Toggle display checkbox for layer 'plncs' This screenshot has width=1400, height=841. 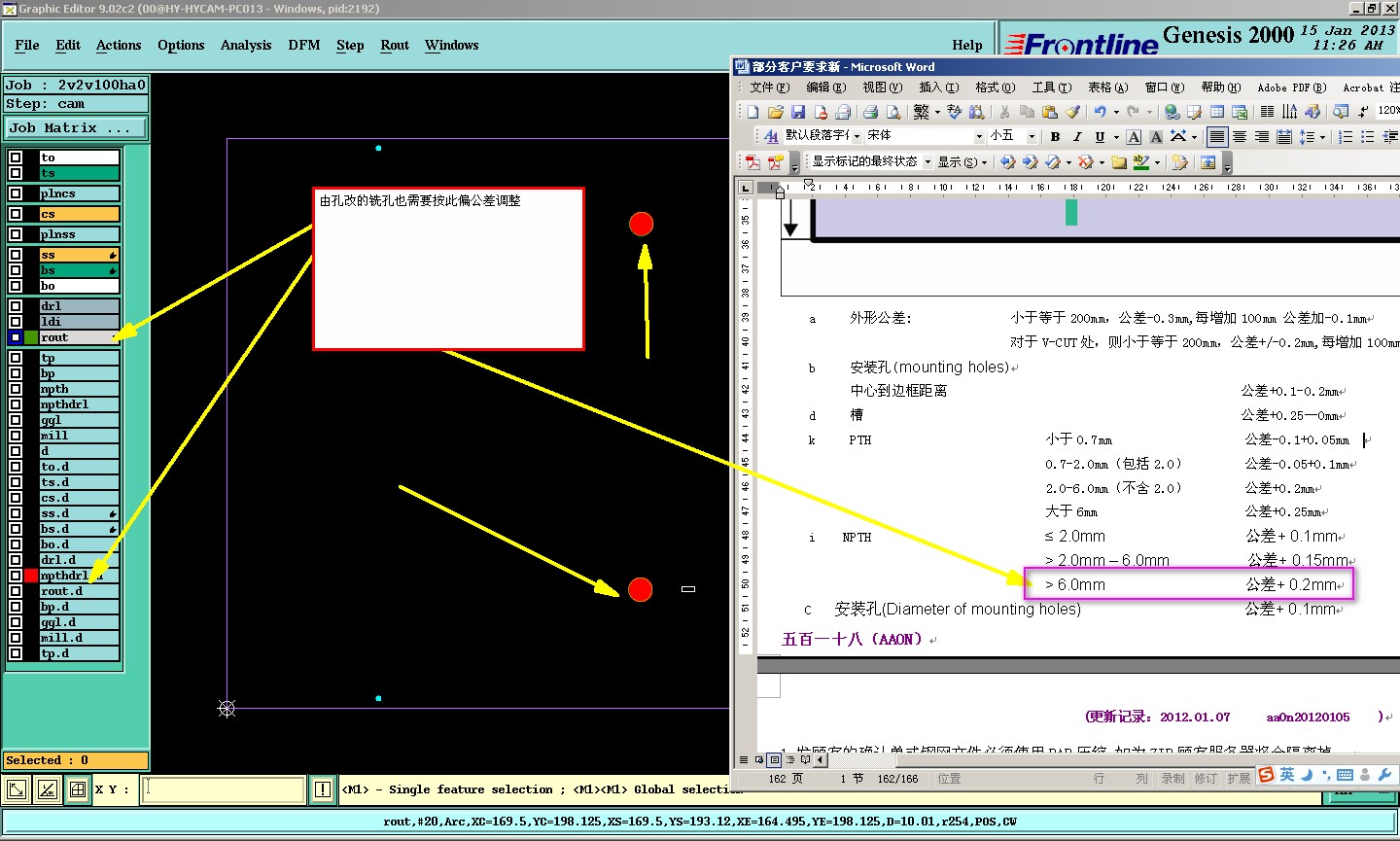click(16, 193)
